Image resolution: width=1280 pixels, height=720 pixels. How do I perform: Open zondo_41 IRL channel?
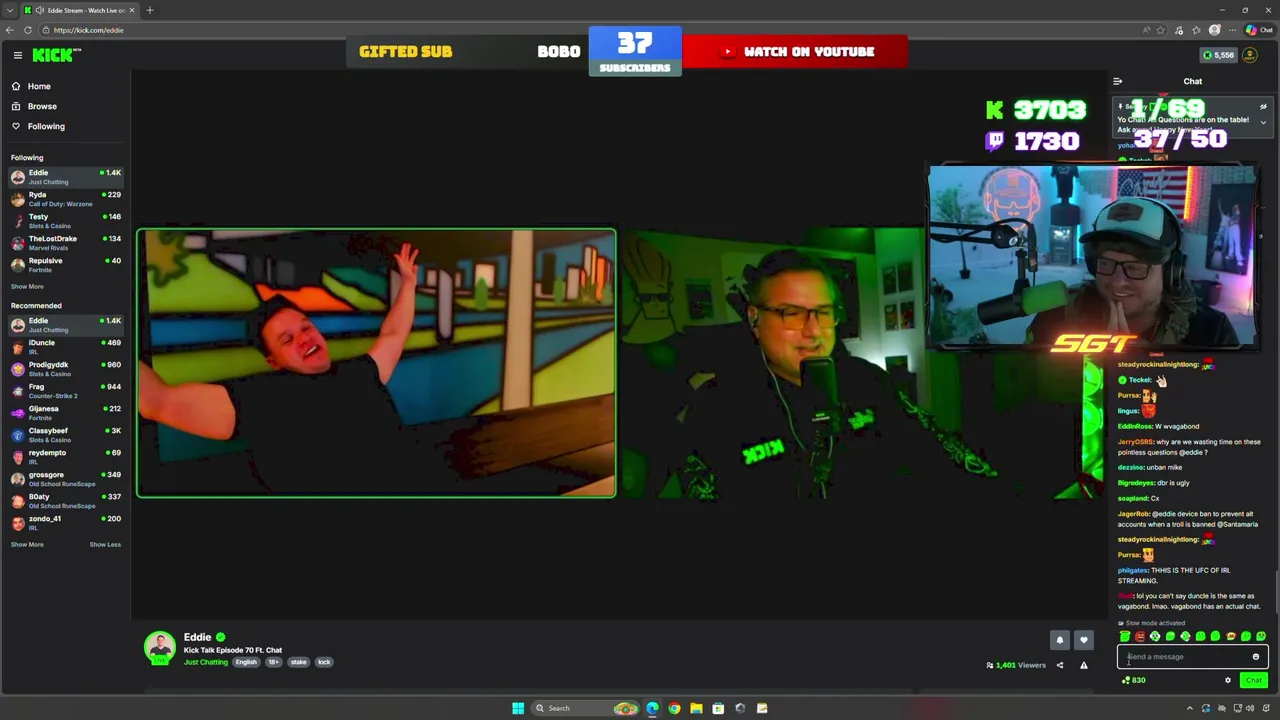point(65,523)
